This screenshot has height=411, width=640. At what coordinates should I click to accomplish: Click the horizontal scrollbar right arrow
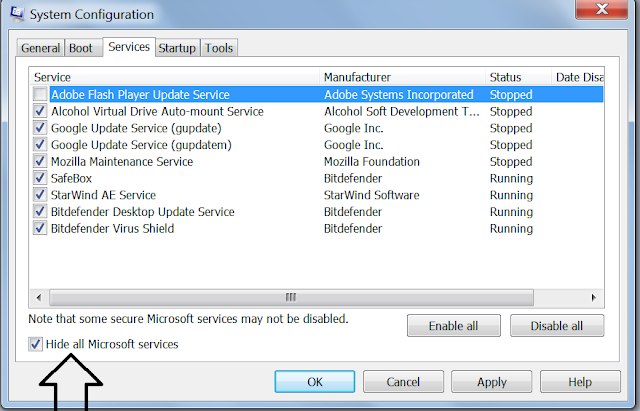point(594,298)
